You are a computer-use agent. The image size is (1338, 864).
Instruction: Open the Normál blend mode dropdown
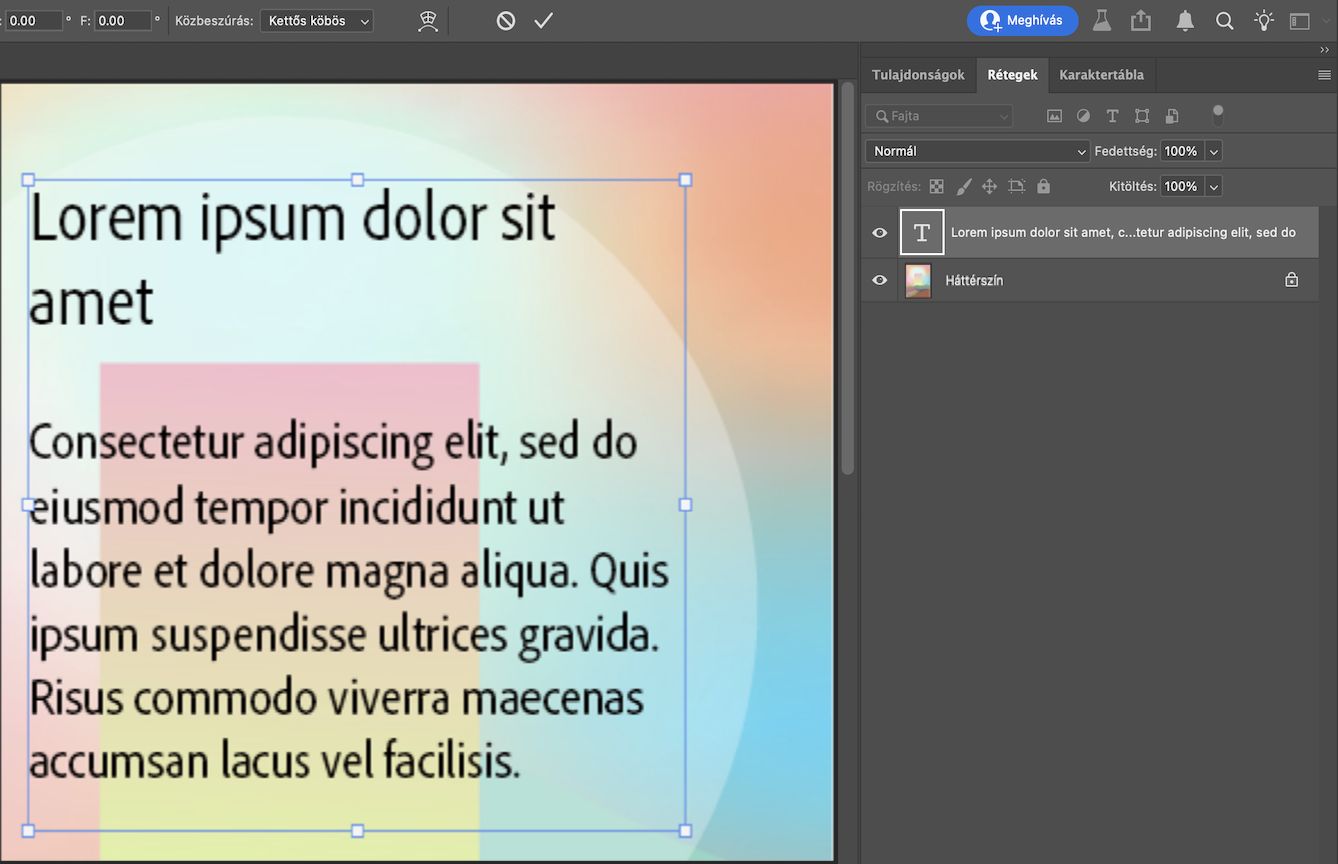(x=976, y=150)
